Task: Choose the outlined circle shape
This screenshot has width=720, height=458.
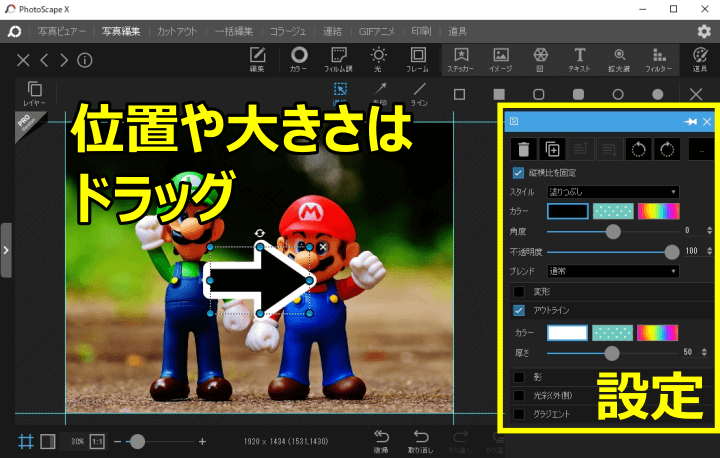Action: [x=618, y=95]
